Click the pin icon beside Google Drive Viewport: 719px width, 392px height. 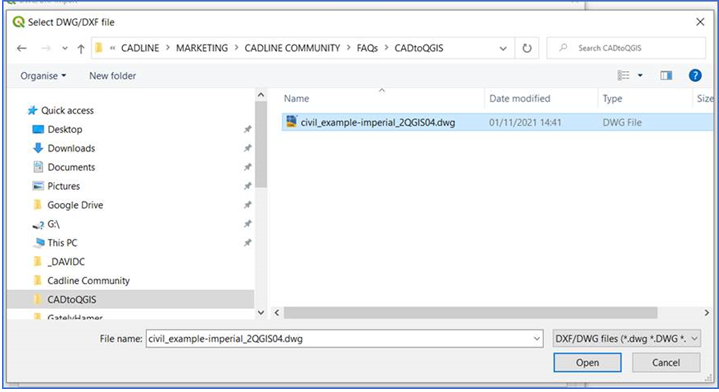[x=248, y=205]
